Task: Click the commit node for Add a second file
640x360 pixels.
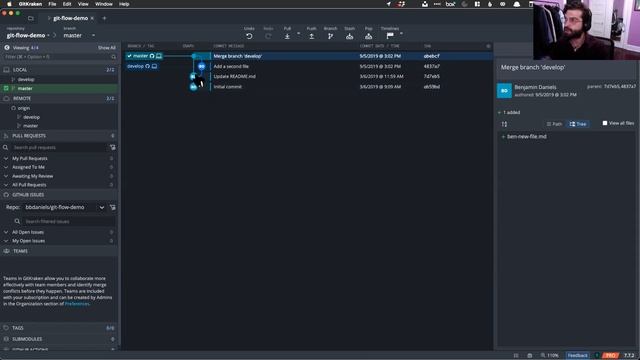Action: click(x=202, y=66)
